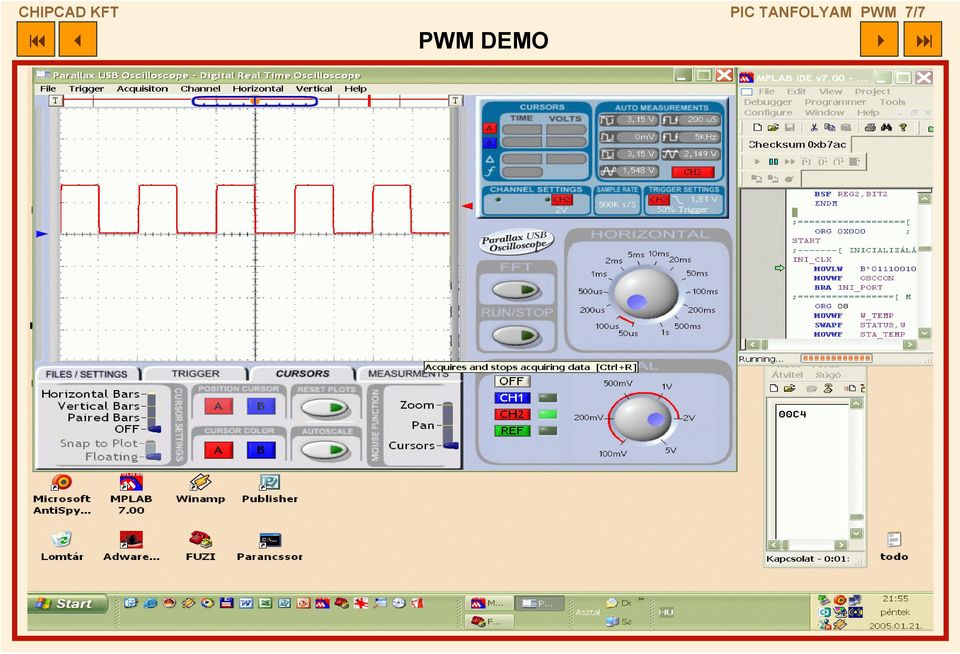Click the Copy icon in MPLAB toolbar
Image resolution: width=960 pixels, height=654 pixels.
click(830, 127)
